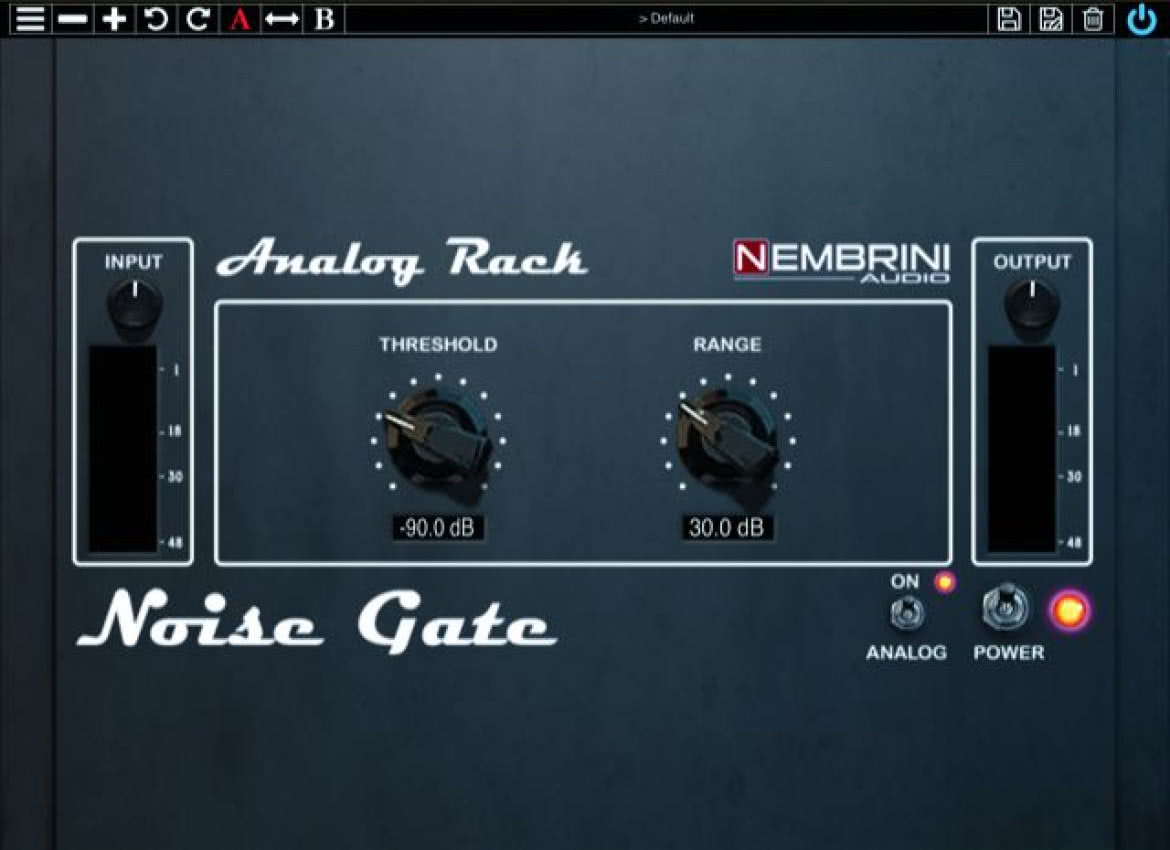The image size is (1170, 850).
Task: Click the minus zoom-out icon
Action: pos(72,19)
